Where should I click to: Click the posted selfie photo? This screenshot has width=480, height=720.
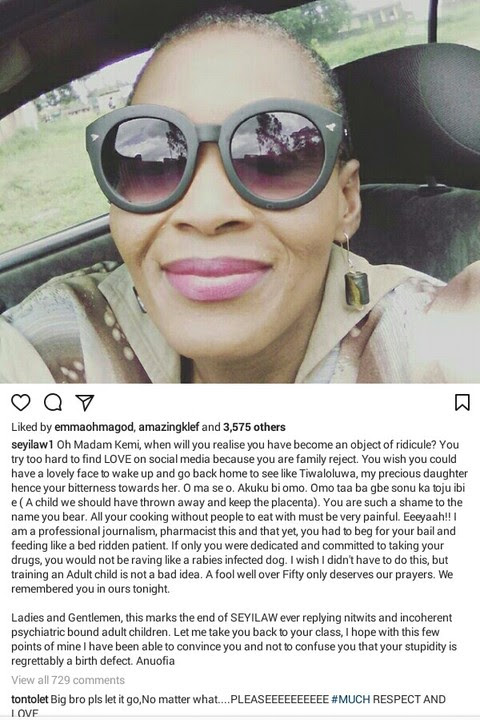click(x=240, y=191)
